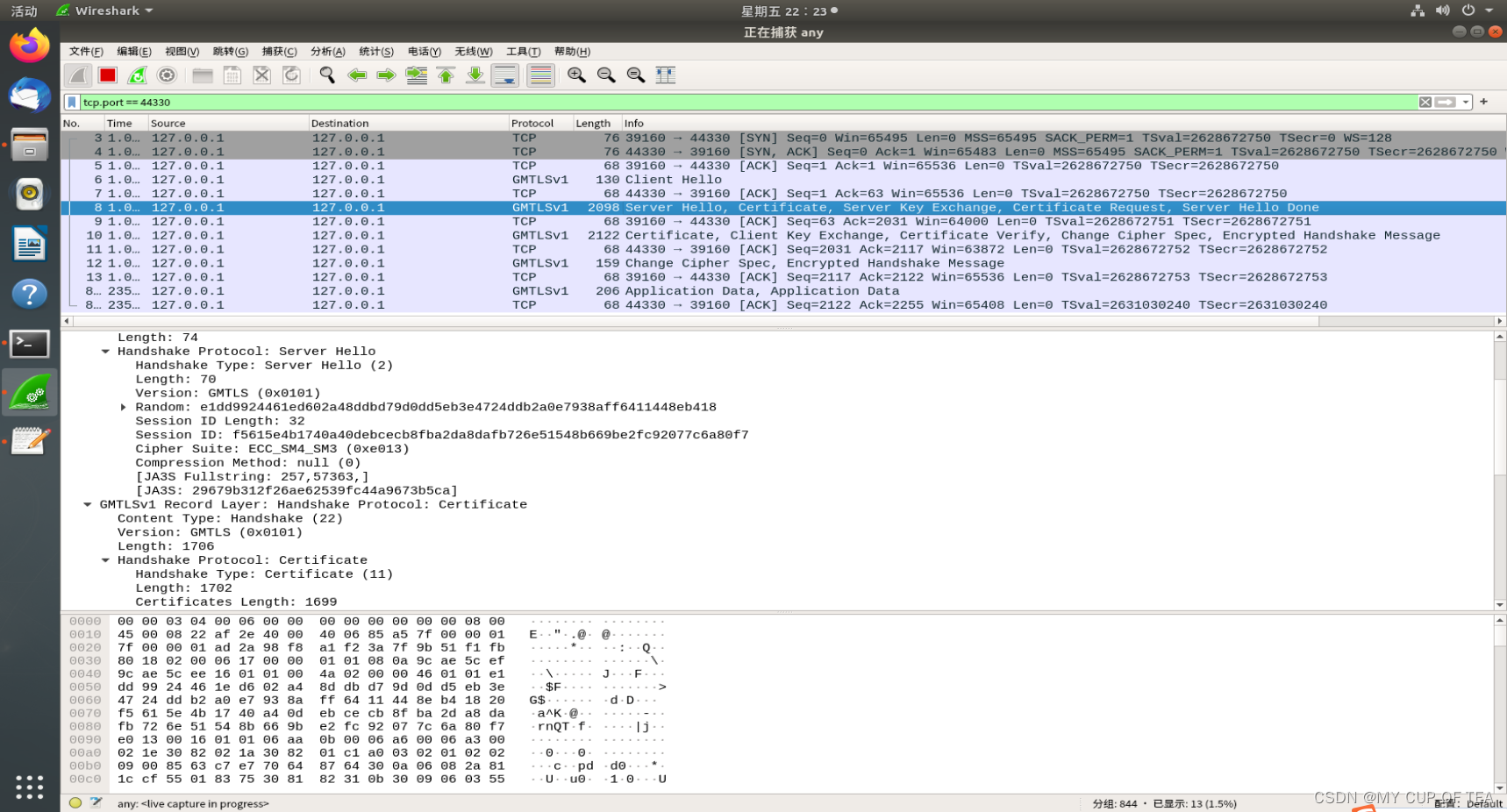Open the 统计(S) menu
The width and height of the screenshot is (1507, 812).
(x=376, y=52)
